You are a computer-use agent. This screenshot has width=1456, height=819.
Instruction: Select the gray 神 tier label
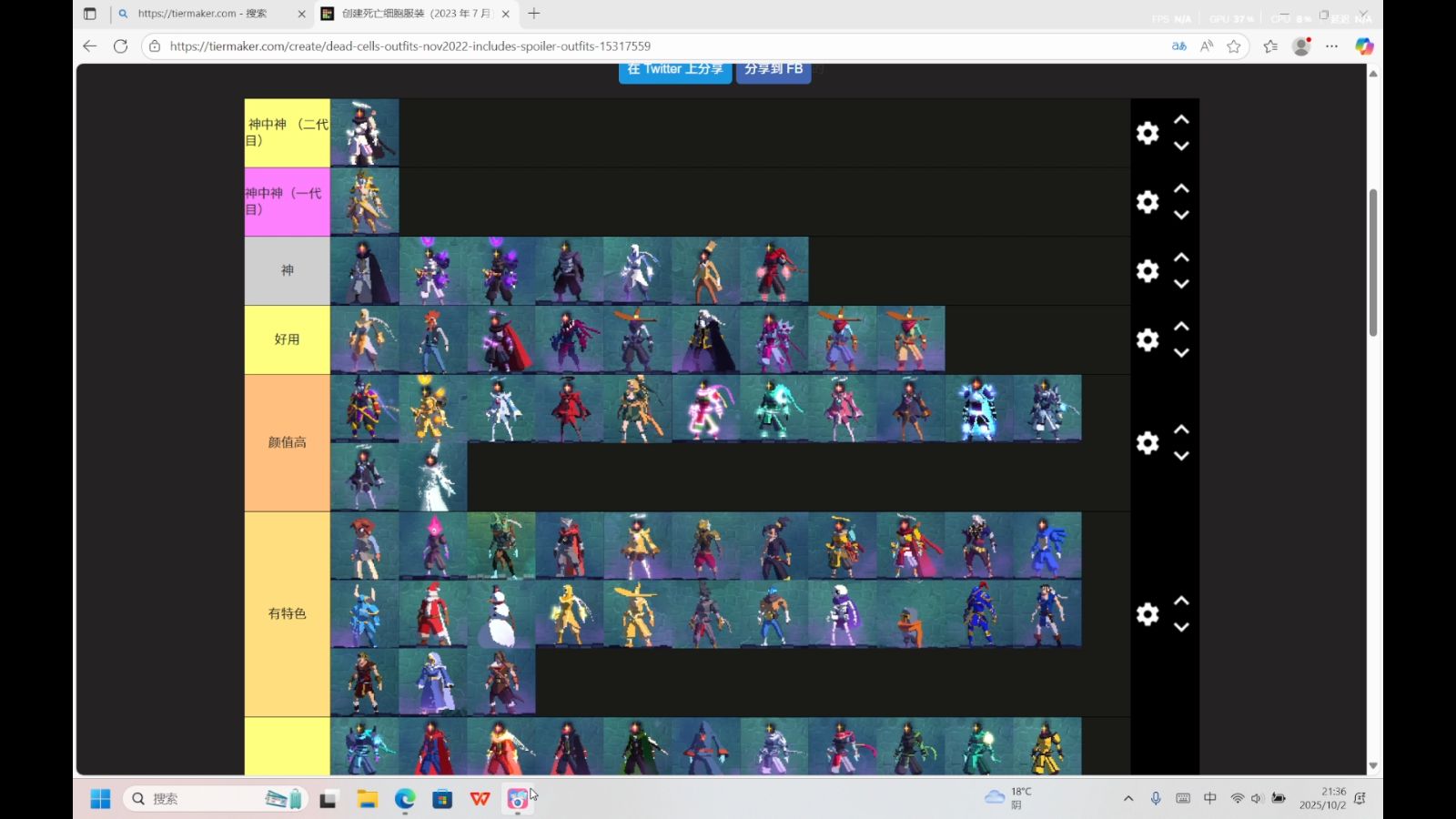coord(288,271)
